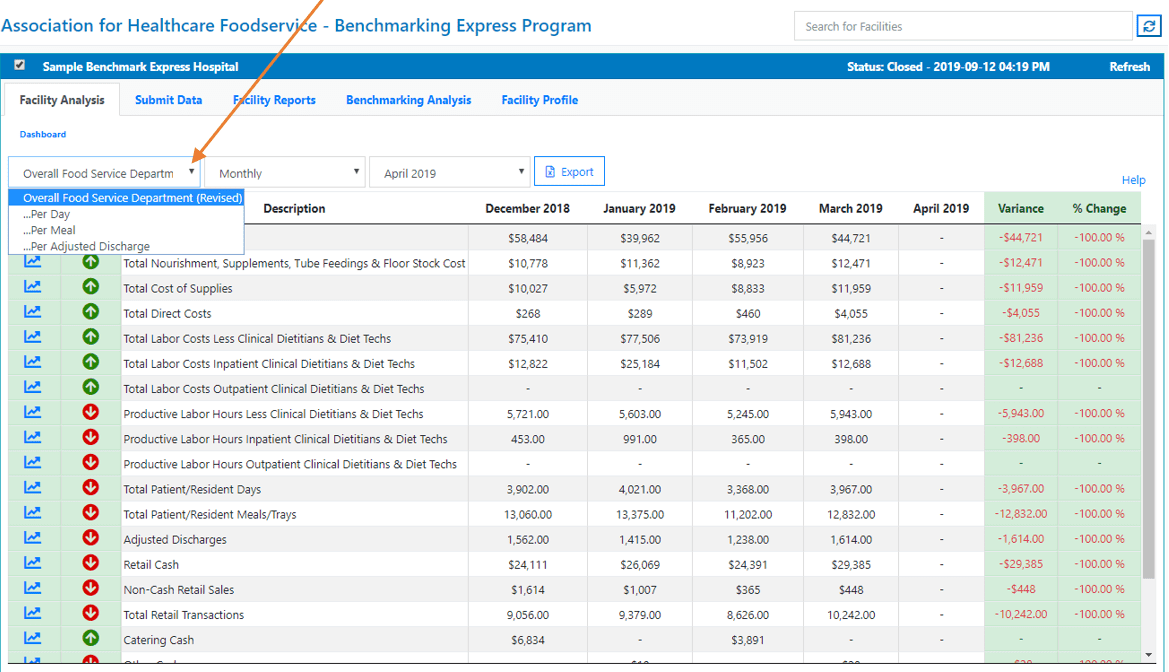Viewport: 1169px width, 672px height.
Task: Click red down arrow for Retail Cash row
Action: point(91,564)
